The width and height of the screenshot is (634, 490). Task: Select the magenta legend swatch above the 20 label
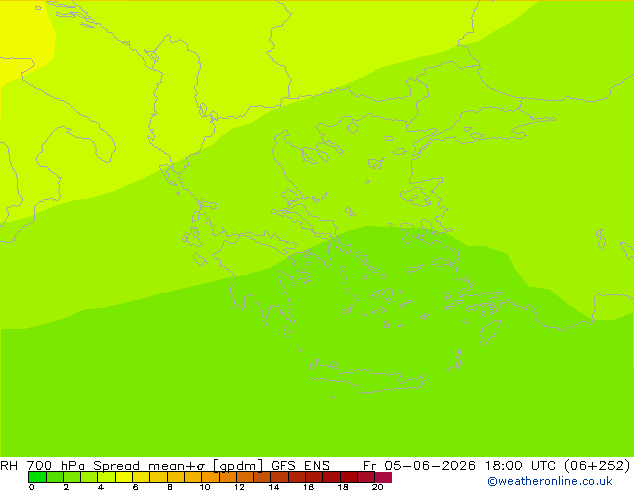[383, 477]
